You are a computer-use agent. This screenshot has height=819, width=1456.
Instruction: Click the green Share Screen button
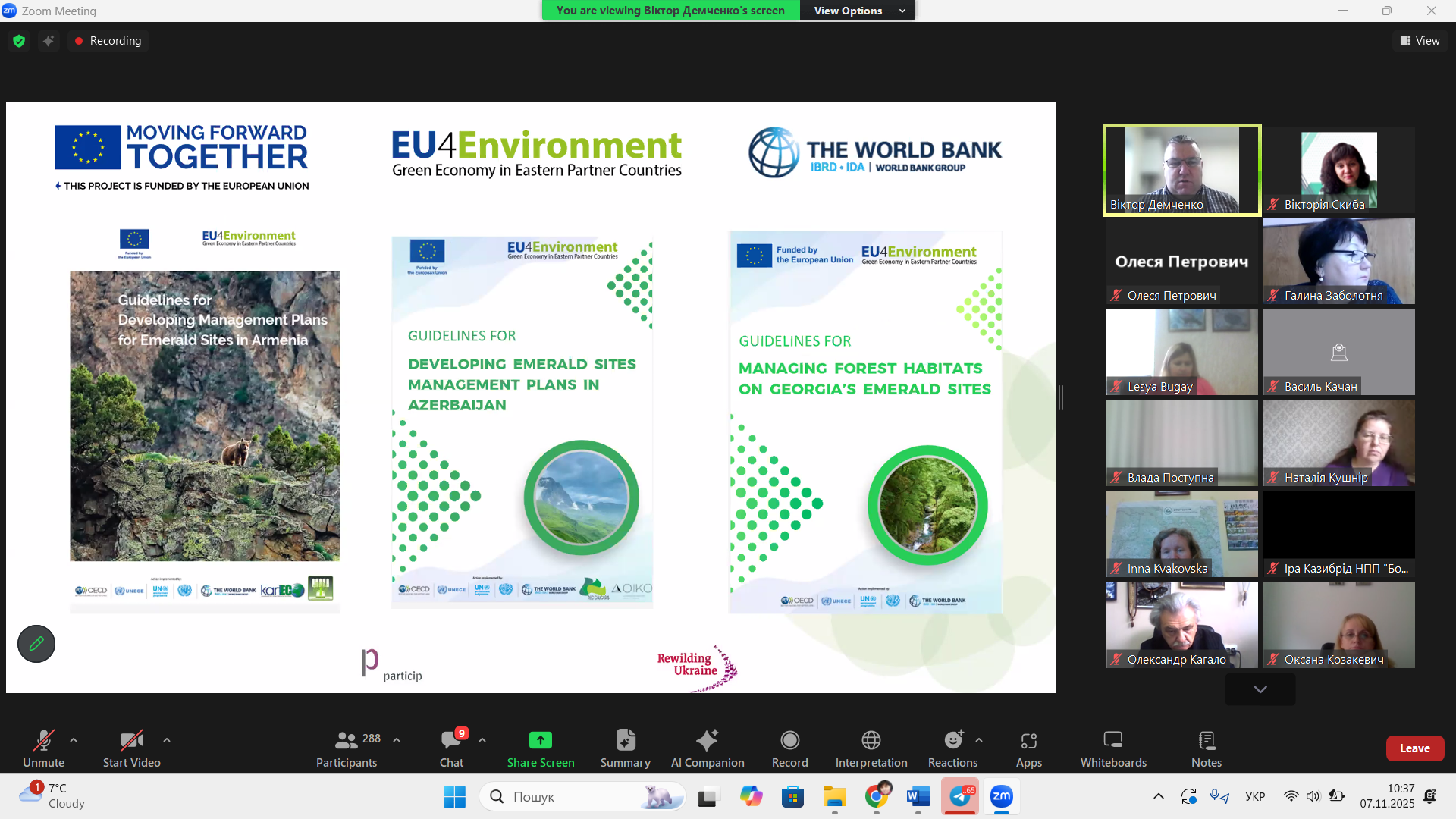click(x=540, y=748)
